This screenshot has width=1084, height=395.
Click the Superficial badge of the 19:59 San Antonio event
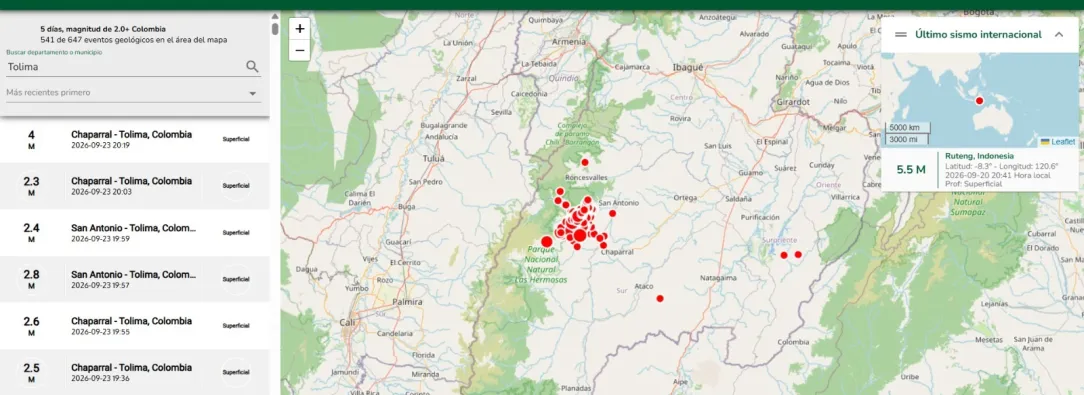point(236,232)
